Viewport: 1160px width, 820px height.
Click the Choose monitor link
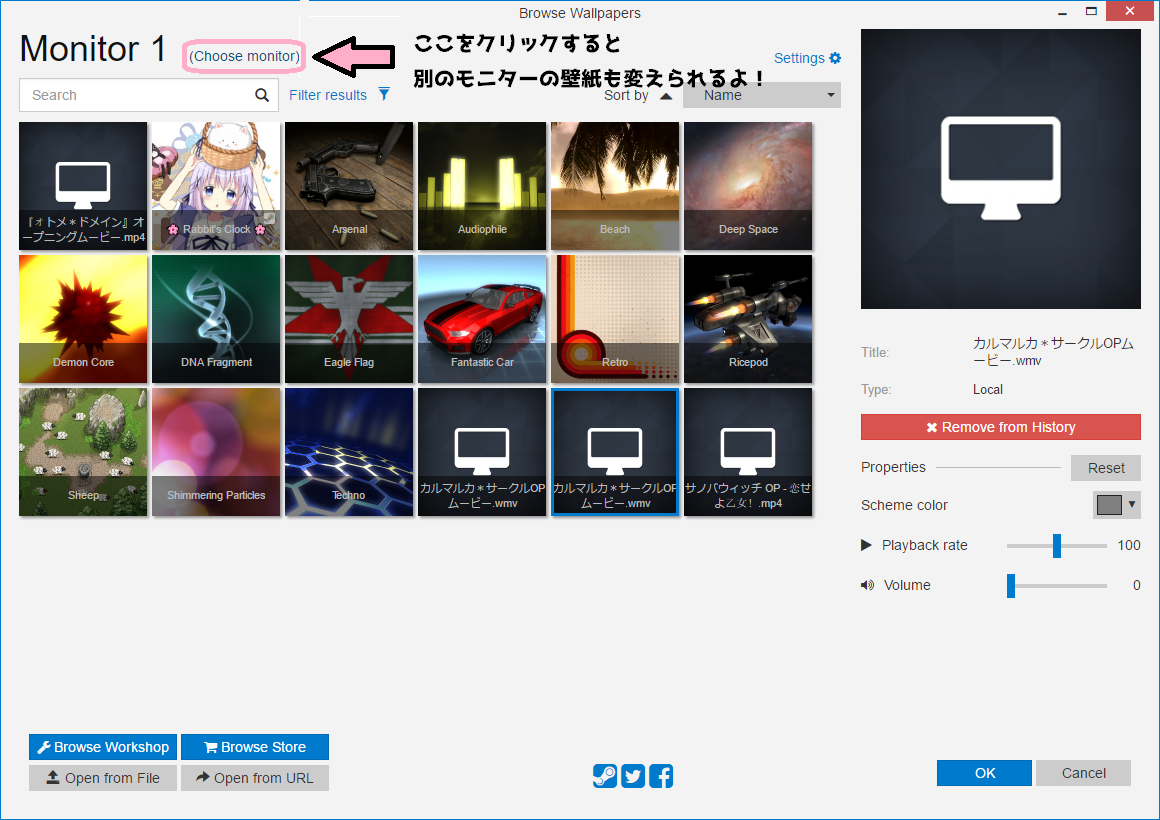[244, 56]
